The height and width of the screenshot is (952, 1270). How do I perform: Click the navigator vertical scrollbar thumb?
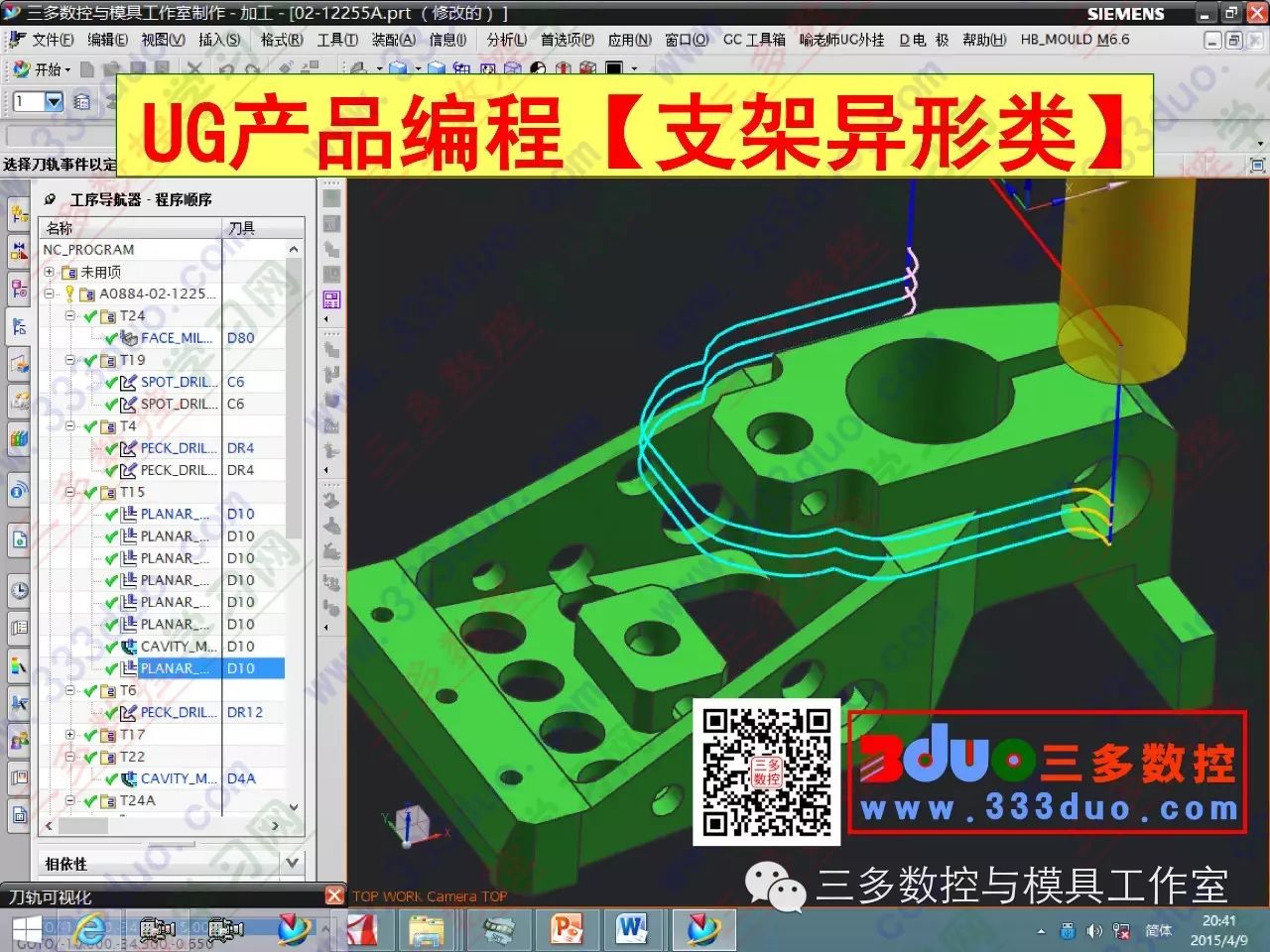294,397
